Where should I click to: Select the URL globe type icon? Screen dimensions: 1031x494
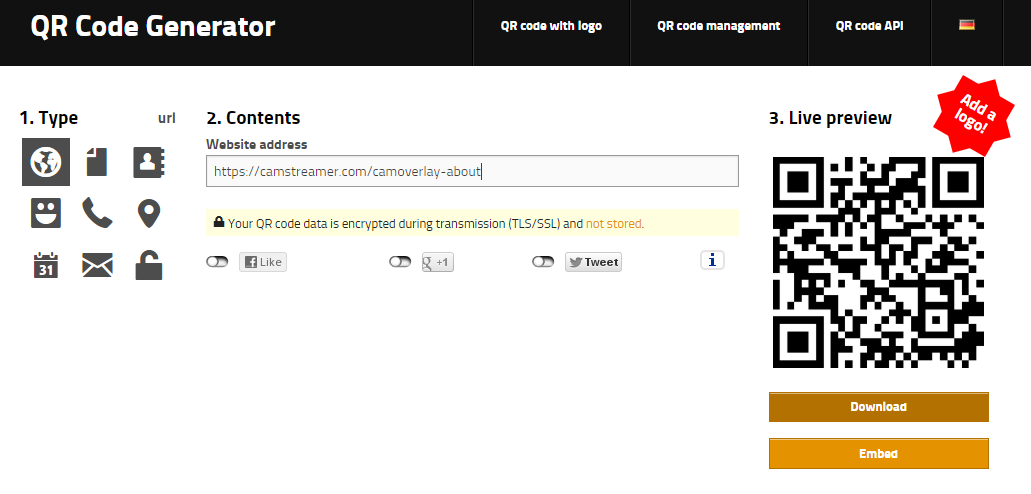pos(46,162)
